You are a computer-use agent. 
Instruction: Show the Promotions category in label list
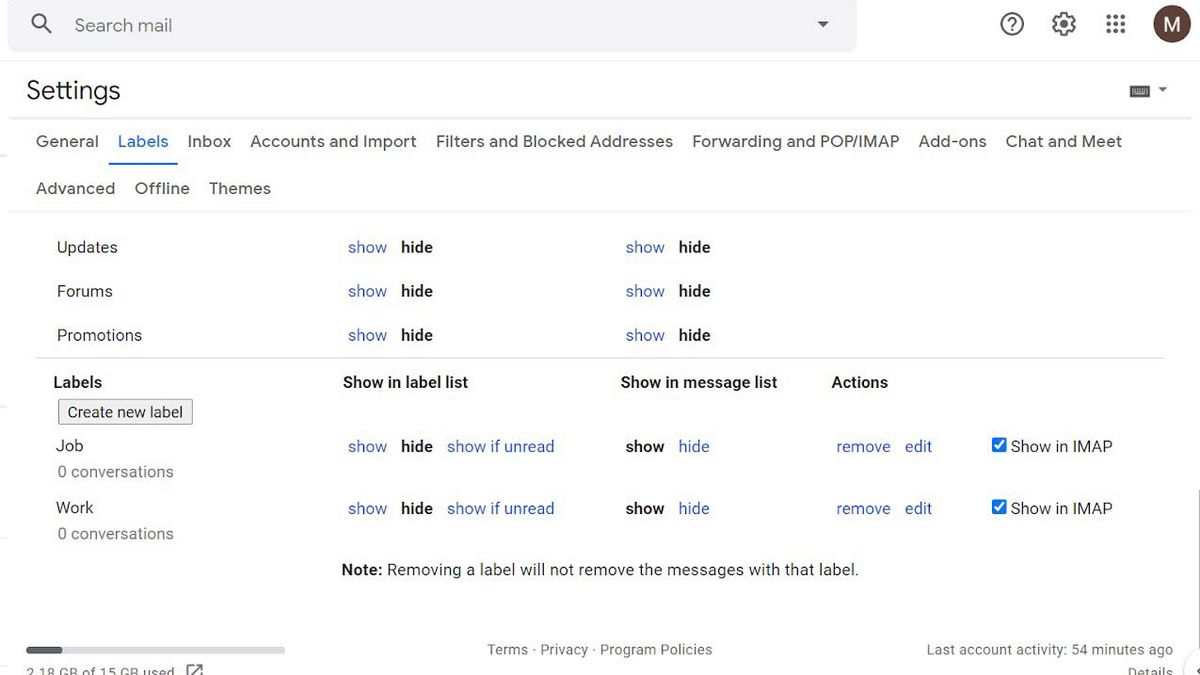[x=366, y=334]
